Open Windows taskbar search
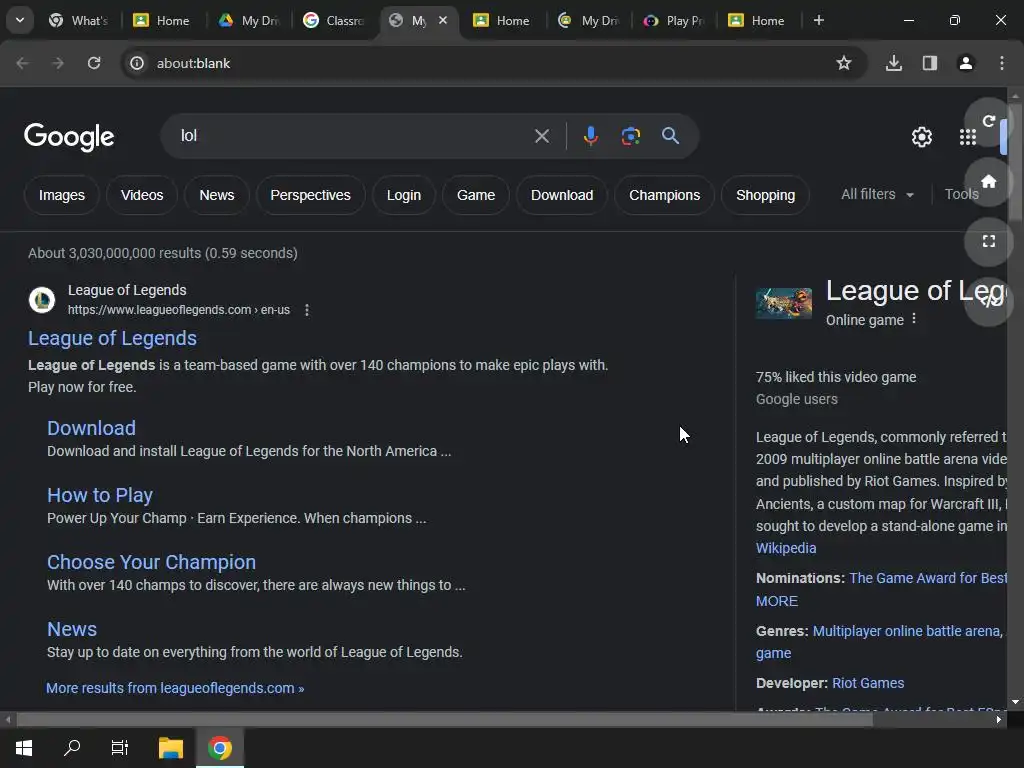 point(72,748)
